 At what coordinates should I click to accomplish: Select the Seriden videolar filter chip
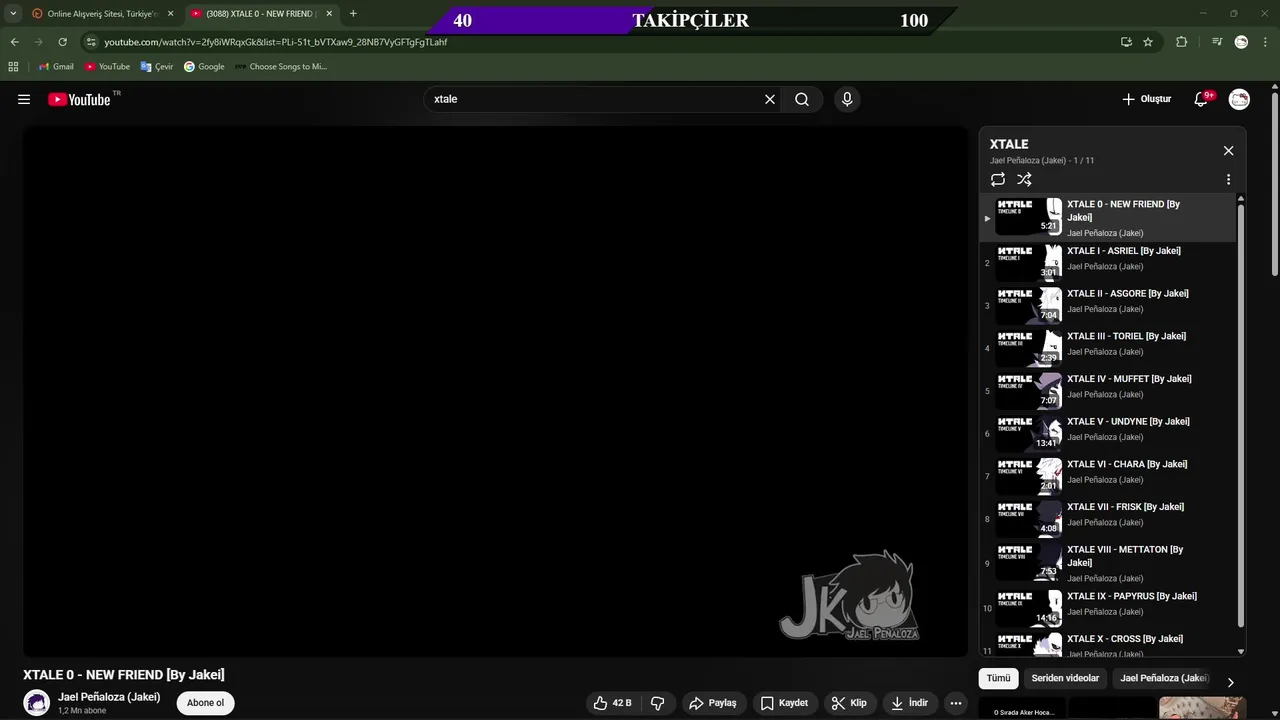[x=1065, y=678]
